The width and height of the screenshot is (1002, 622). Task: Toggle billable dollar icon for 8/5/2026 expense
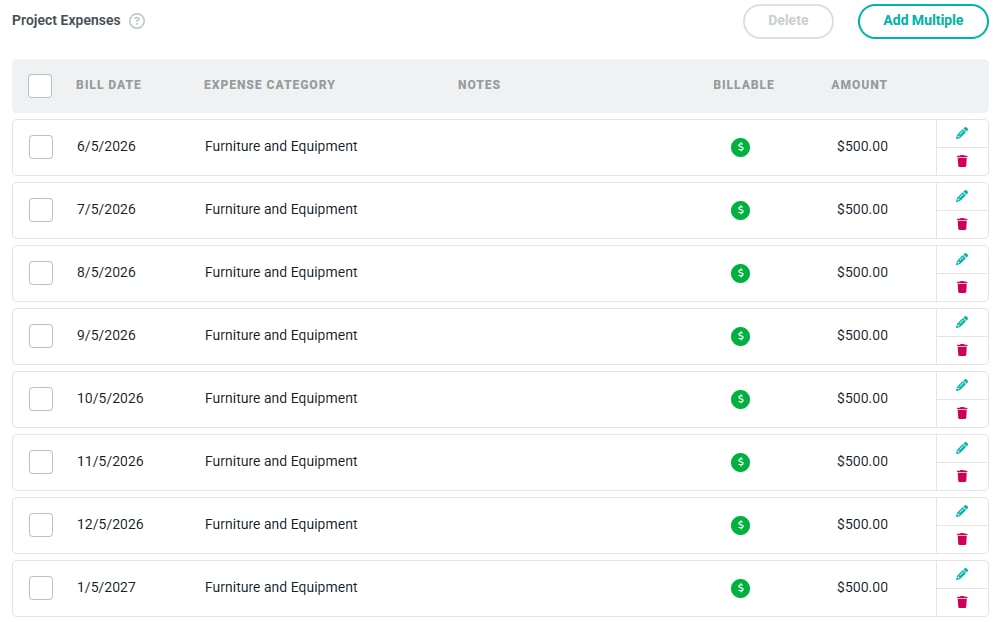(x=740, y=273)
